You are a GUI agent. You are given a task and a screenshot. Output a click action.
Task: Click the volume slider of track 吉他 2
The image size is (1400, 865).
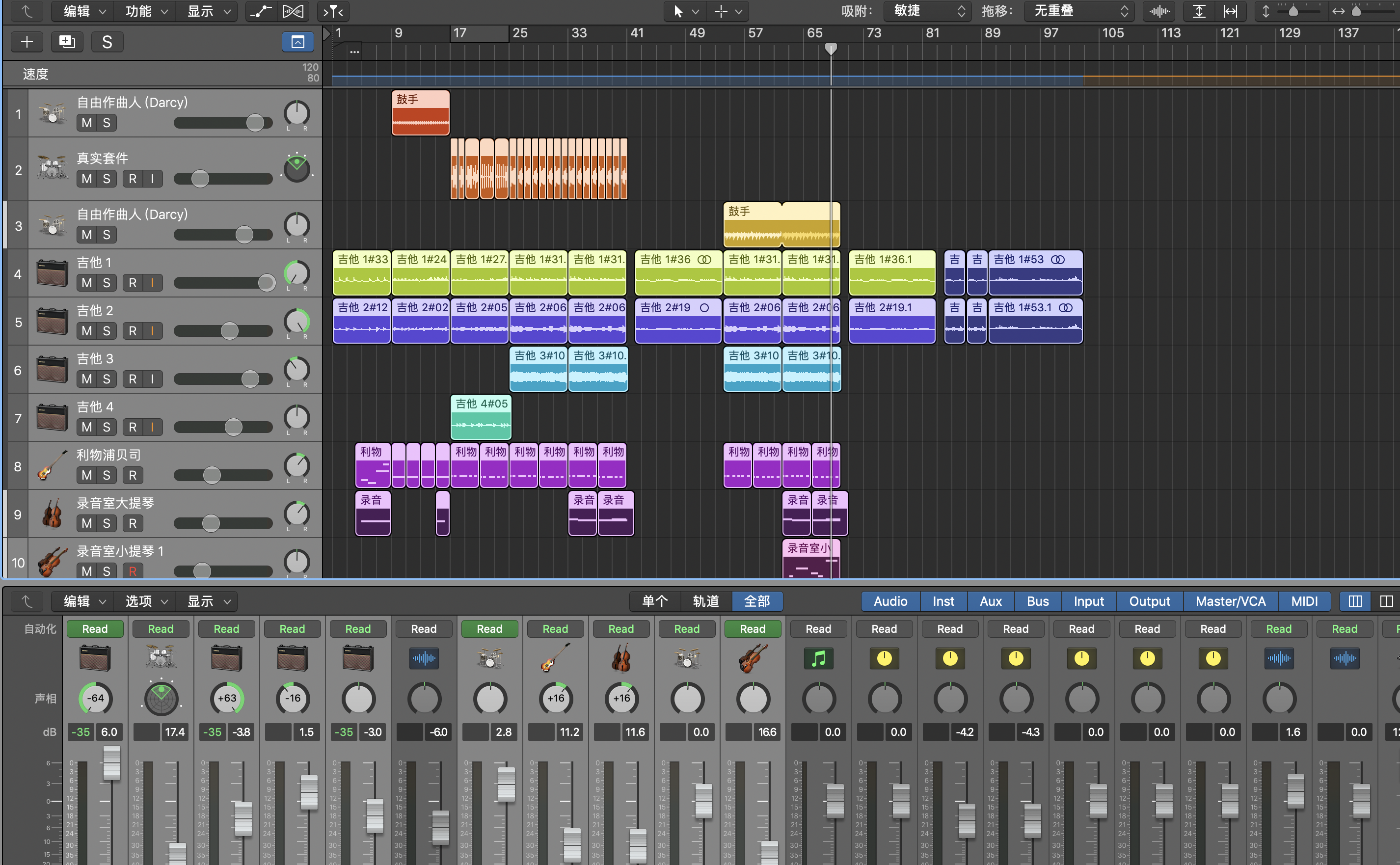(x=223, y=331)
